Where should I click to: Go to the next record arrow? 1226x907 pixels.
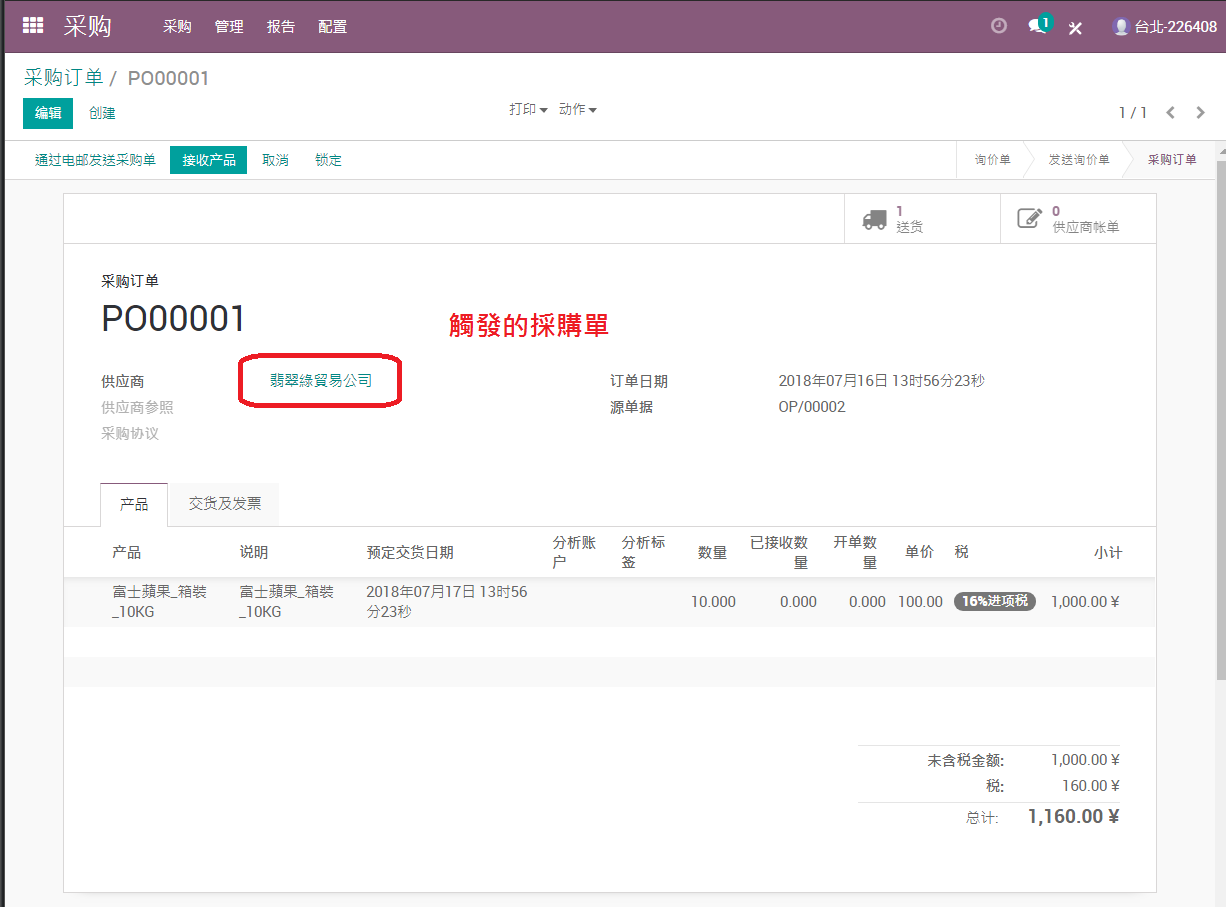point(1201,112)
